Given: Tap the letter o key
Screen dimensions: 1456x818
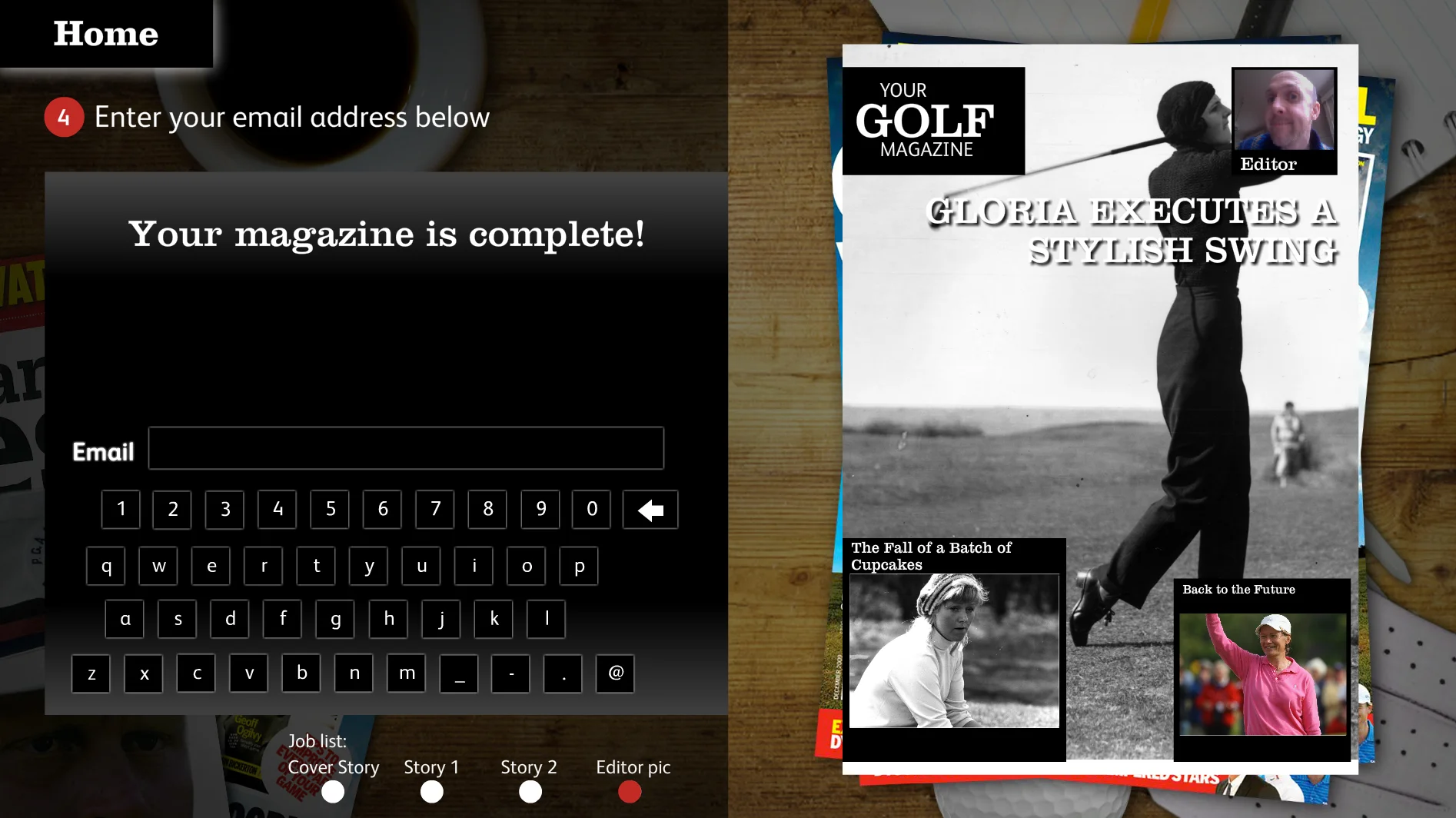Looking at the screenshot, I should point(527,566).
